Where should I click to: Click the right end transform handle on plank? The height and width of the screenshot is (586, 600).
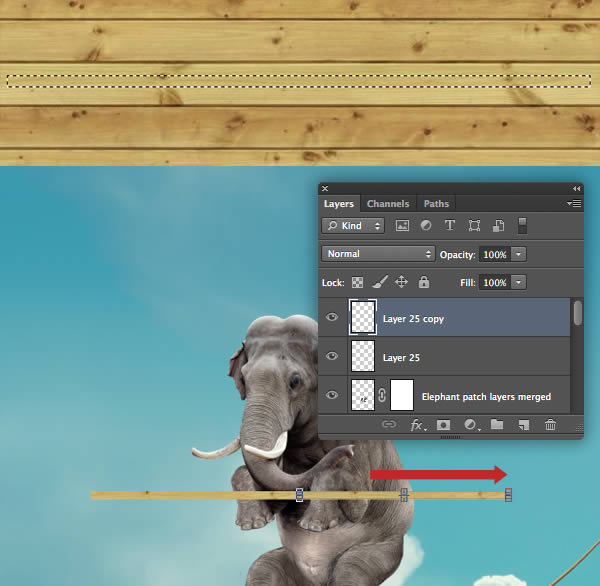coord(508,495)
